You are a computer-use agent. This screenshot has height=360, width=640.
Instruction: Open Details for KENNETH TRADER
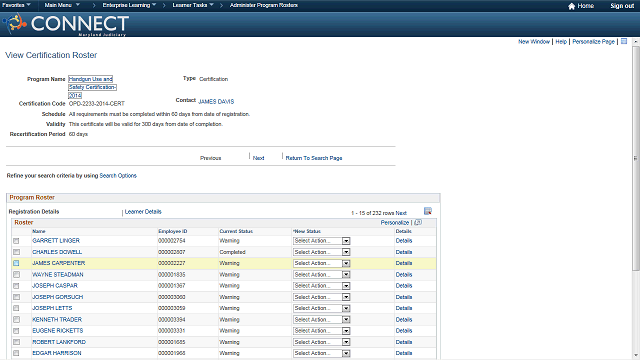[x=404, y=320]
